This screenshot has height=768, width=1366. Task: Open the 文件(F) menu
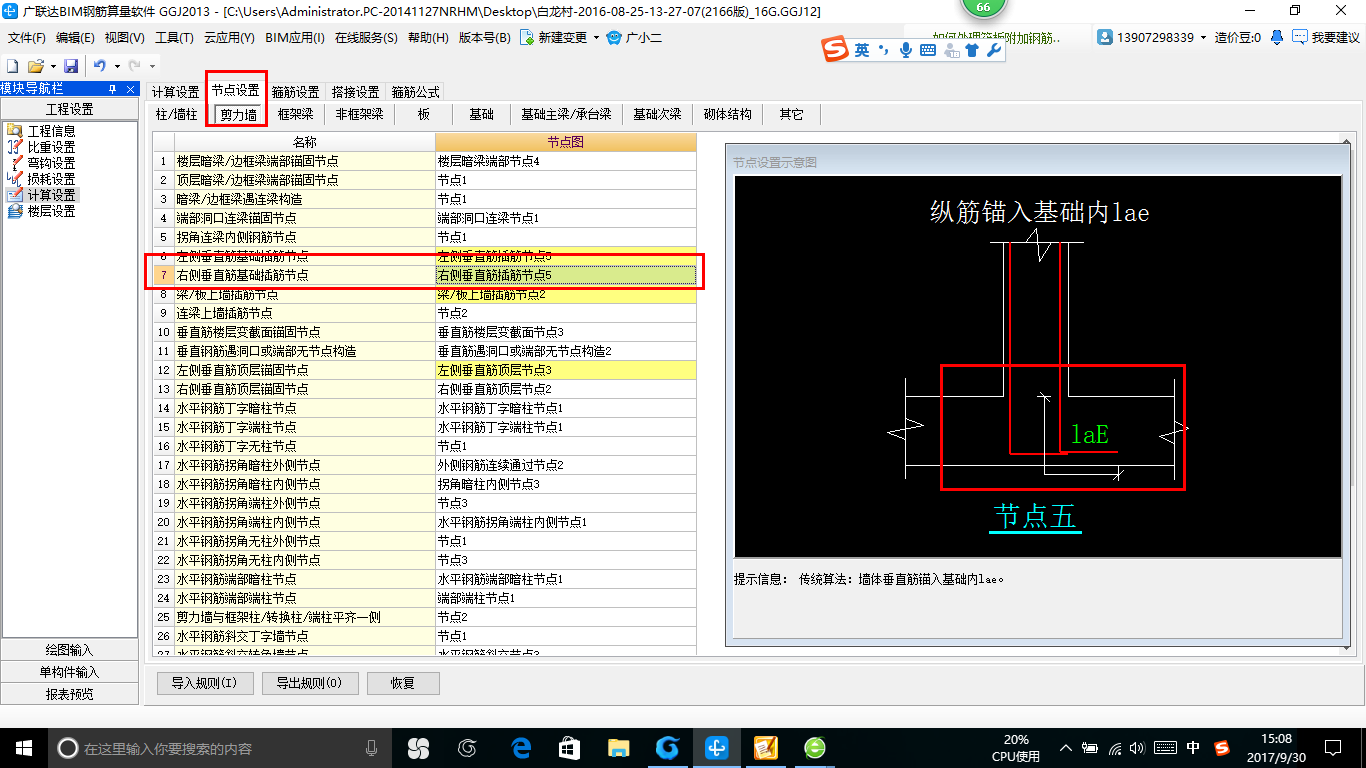[x=27, y=38]
